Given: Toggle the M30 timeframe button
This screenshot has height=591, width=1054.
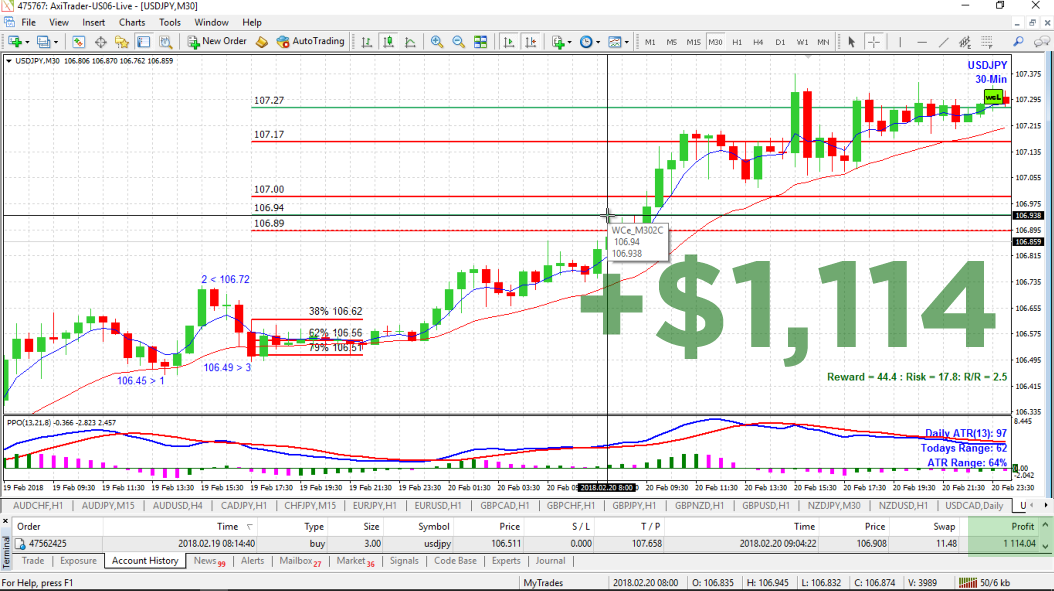Looking at the screenshot, I should click(715, 42).
